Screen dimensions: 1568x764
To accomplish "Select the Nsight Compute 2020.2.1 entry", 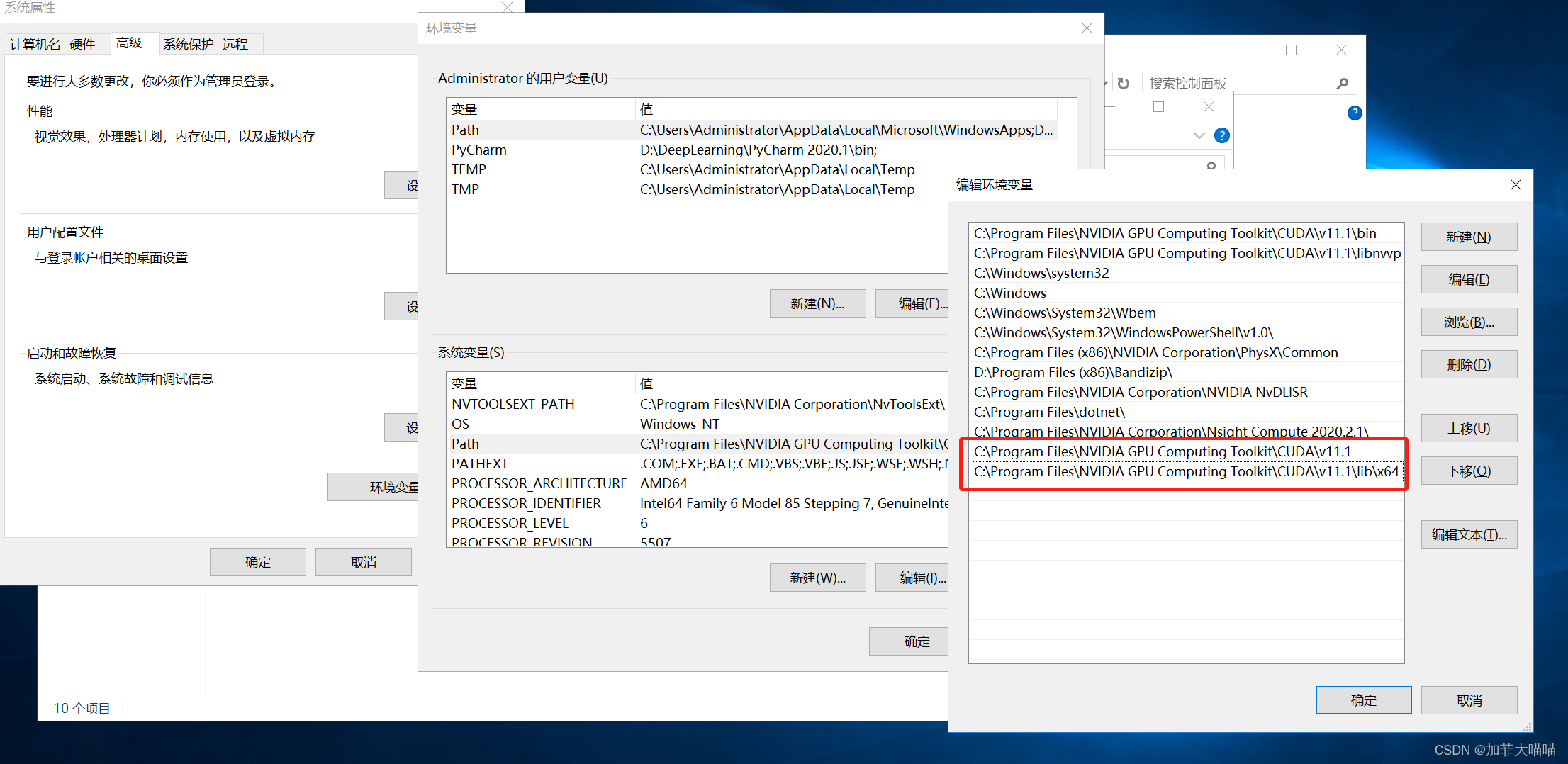I will (x=1186, y=432).
